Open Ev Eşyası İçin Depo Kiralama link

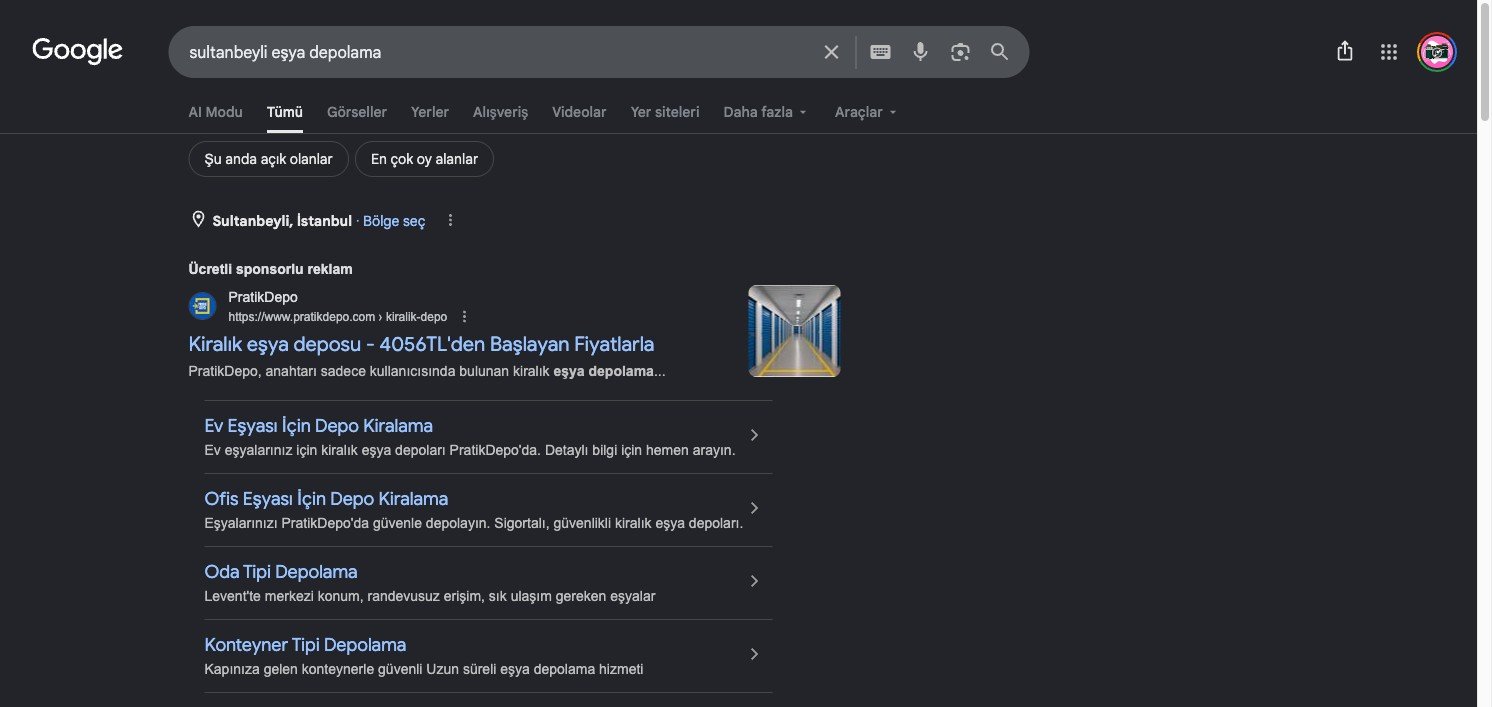pos(318,426)
